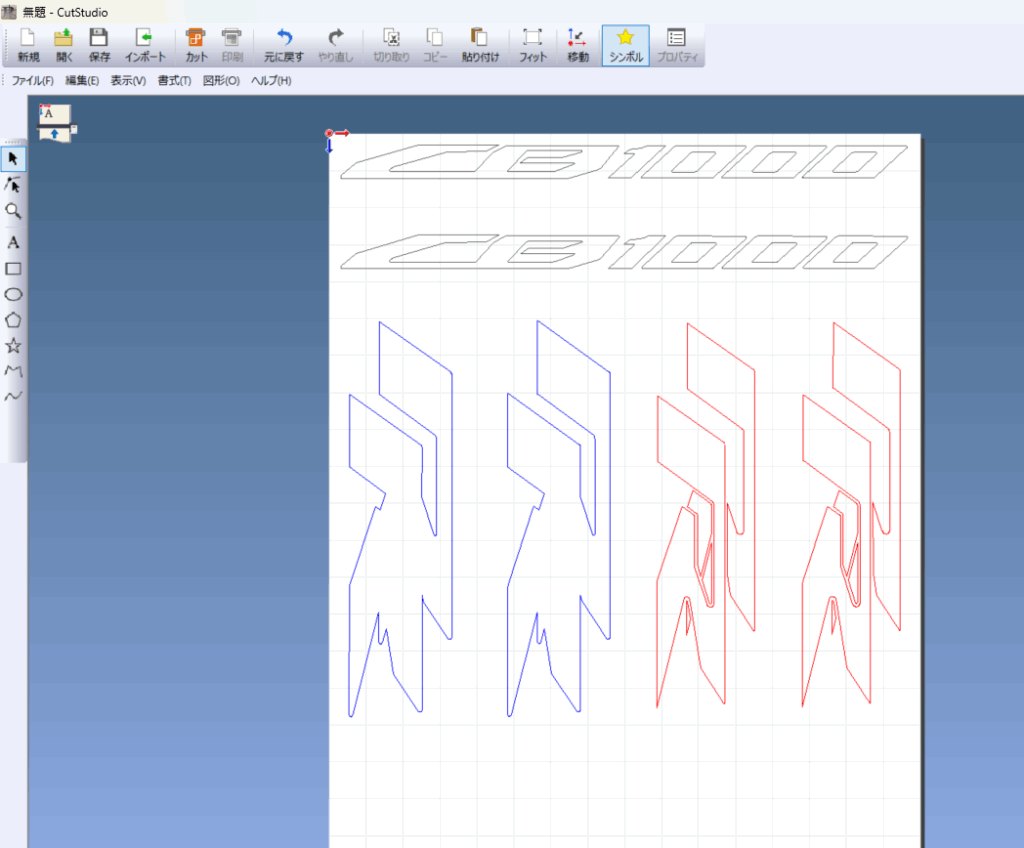The width and height of the screenshot is (1024, 848).
Task: Select the second CB1000 outline
Action: click(x=624, y=252)
